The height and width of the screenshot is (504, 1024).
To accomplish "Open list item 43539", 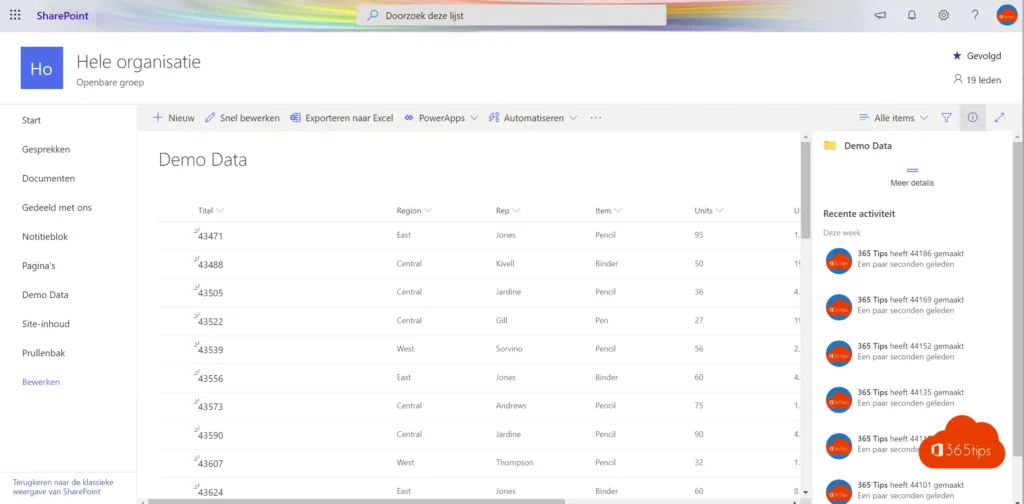I will [x=210, y=349].
